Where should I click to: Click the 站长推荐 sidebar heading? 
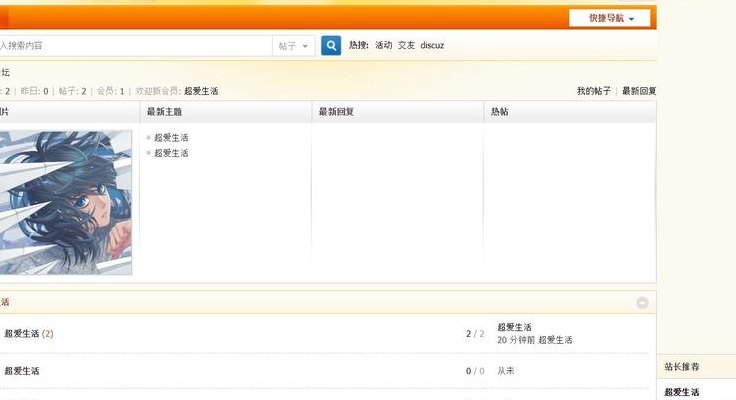point(682,367)
